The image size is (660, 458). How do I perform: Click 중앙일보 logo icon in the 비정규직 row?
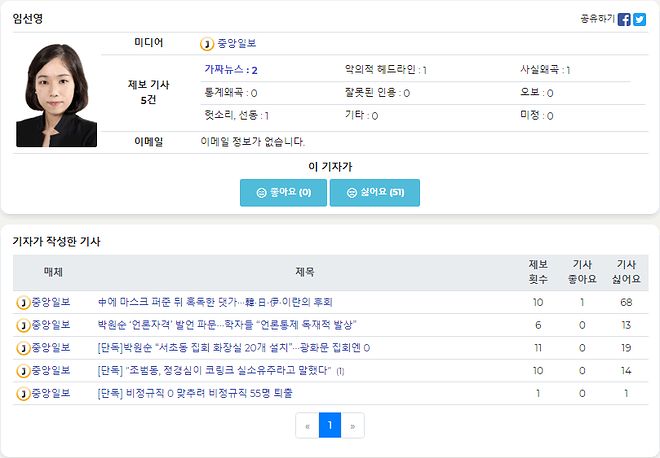click(23, 394)
